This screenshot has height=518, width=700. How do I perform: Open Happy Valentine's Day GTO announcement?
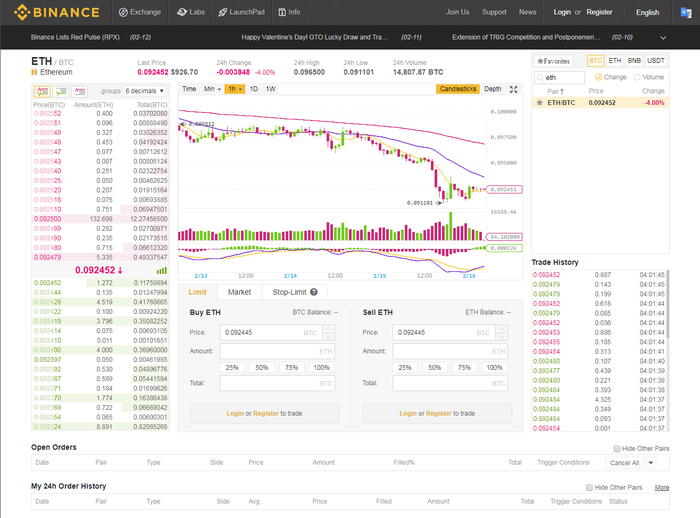point(314,37)
